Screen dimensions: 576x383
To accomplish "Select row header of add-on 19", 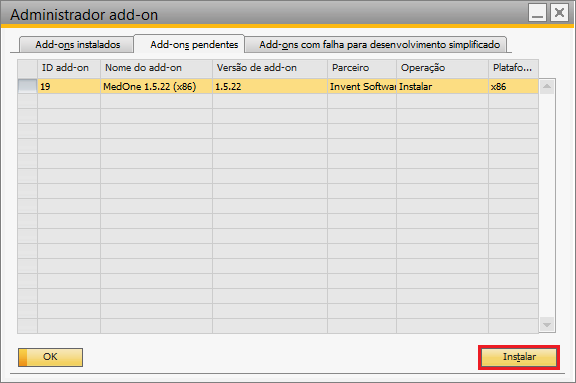I will 28,86.
